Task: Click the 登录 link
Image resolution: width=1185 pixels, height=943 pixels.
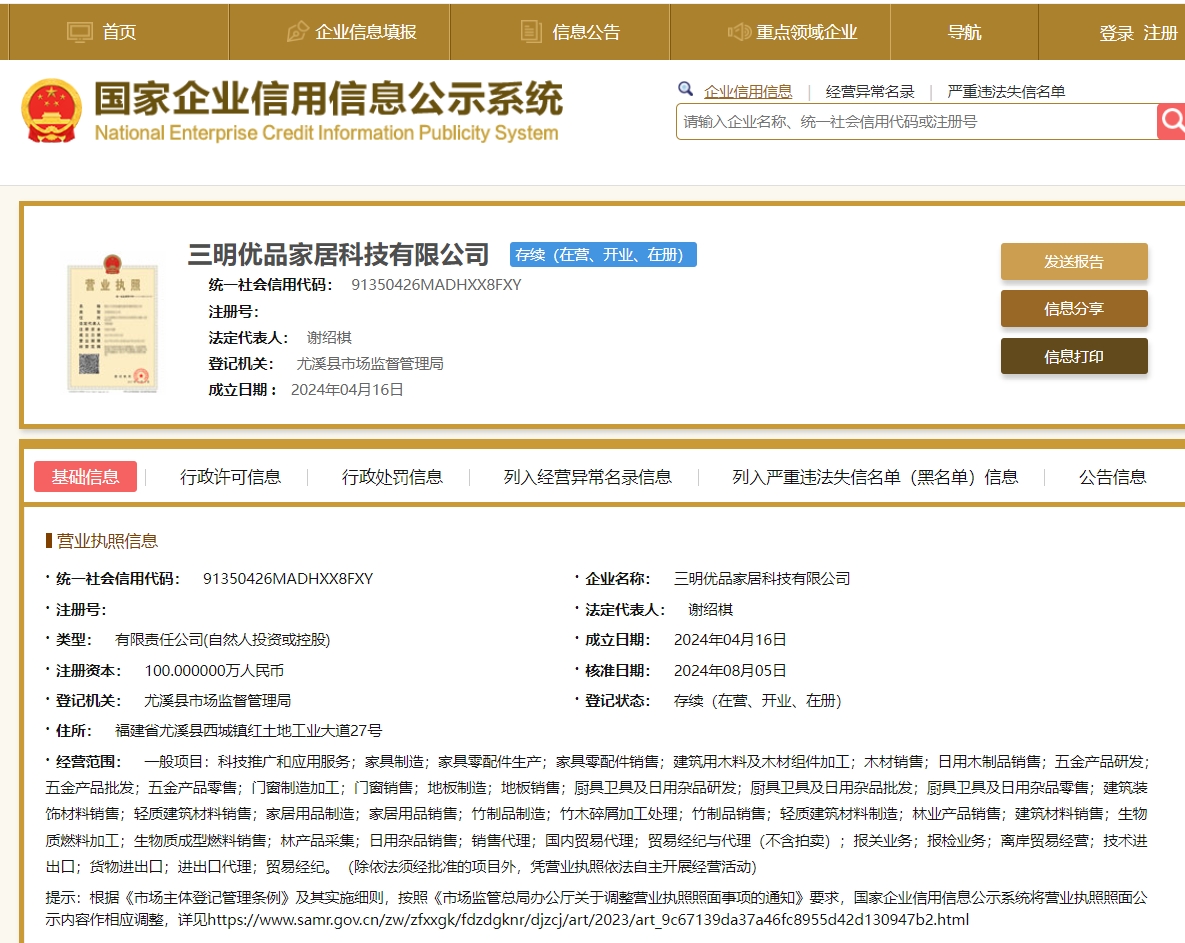Action: coord(1116,33)
